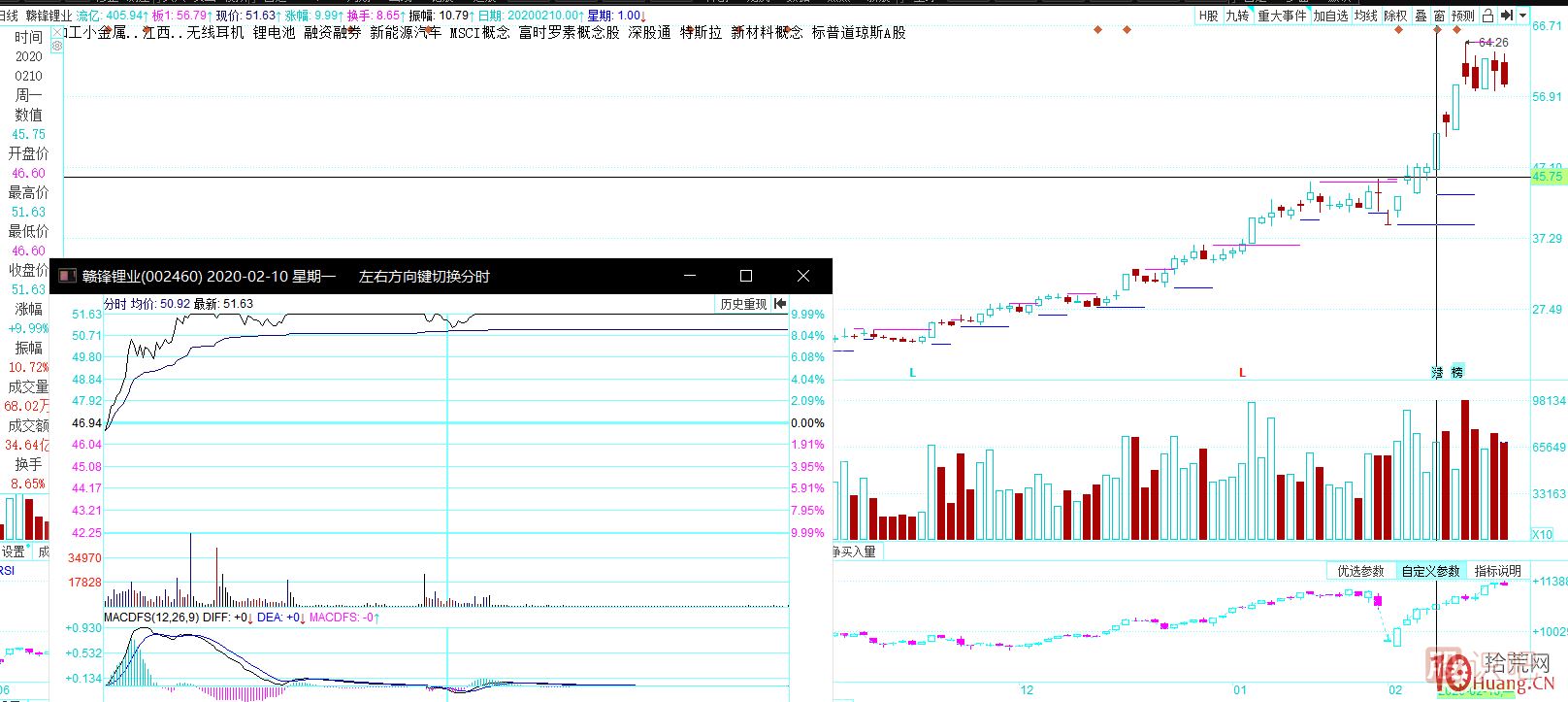This screenshot has width=1568, height=702.
Task: Click the red L marker under candles
Action: point(1242,373)
